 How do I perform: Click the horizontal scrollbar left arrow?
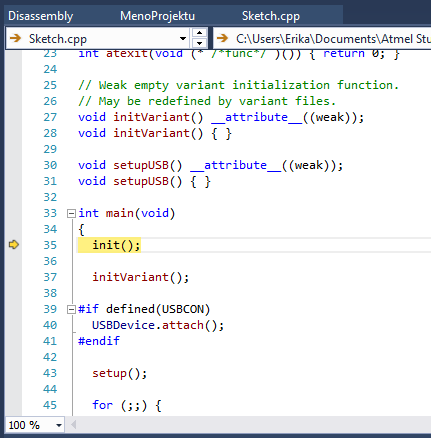click(74, 425)
